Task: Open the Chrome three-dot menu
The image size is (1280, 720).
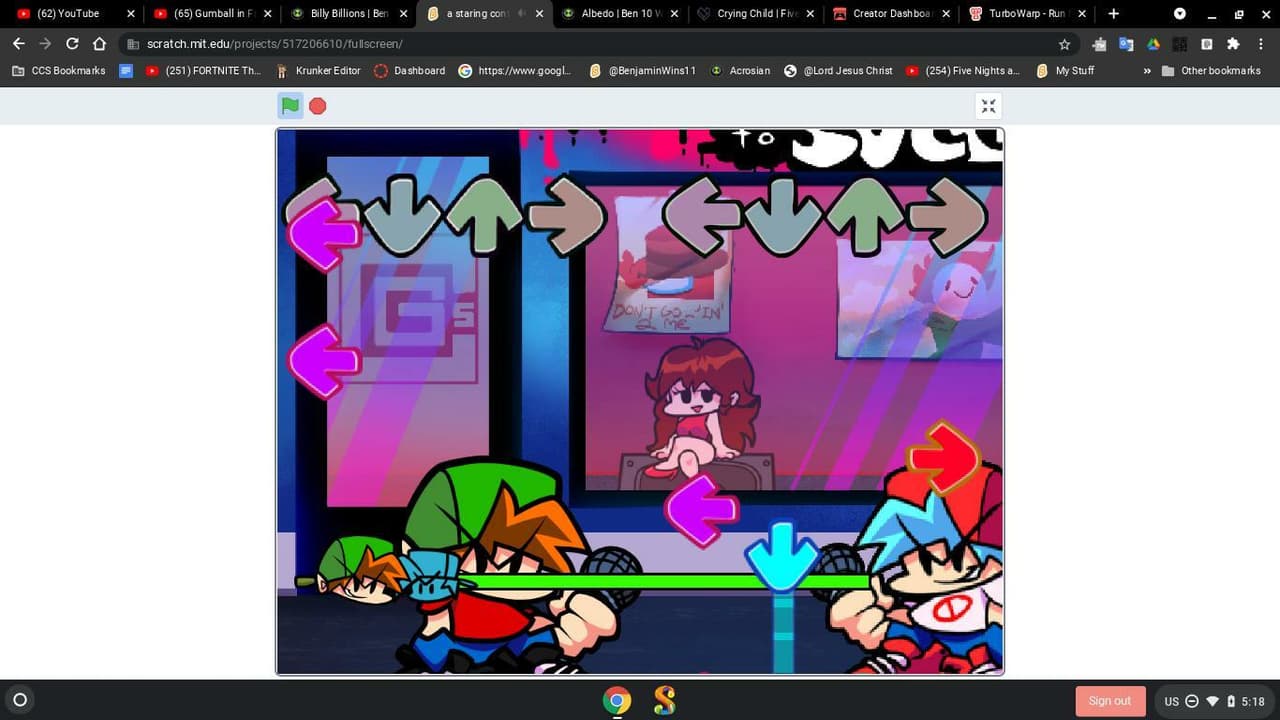Action: (x=1261, y=44)
